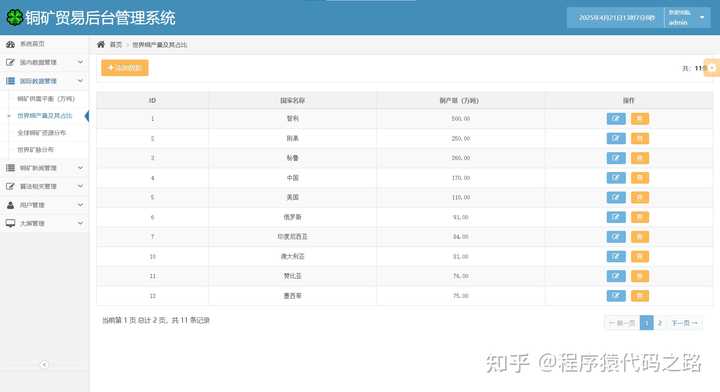Expand the 大屏管理 sidebar section
720x392 pixels.
[x=45, y=224]
